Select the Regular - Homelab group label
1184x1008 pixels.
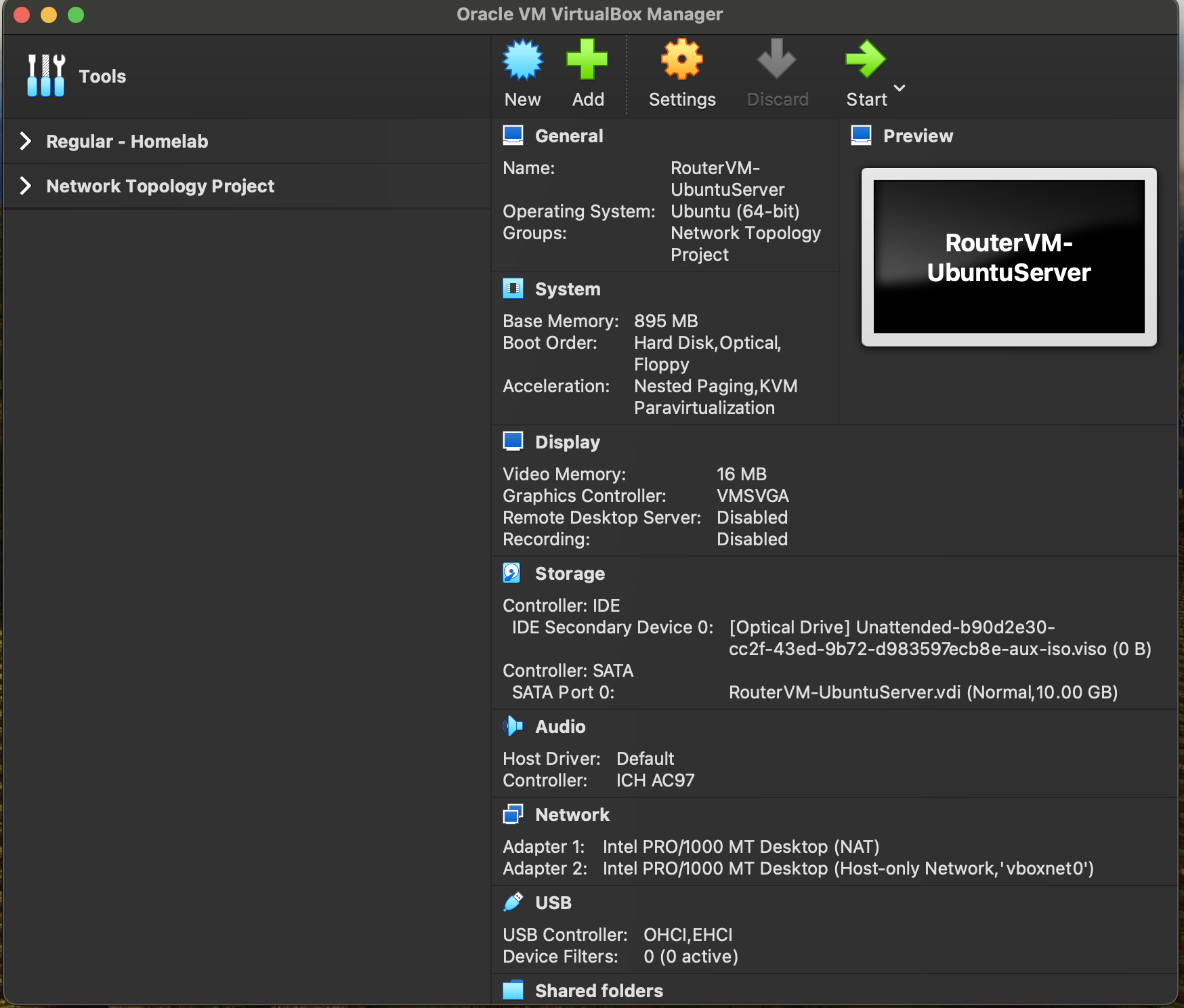[x=127, y=141]
